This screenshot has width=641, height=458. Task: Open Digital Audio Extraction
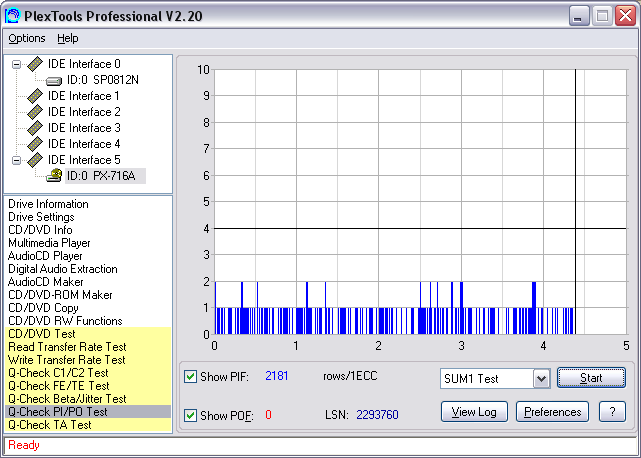point(63,269)
